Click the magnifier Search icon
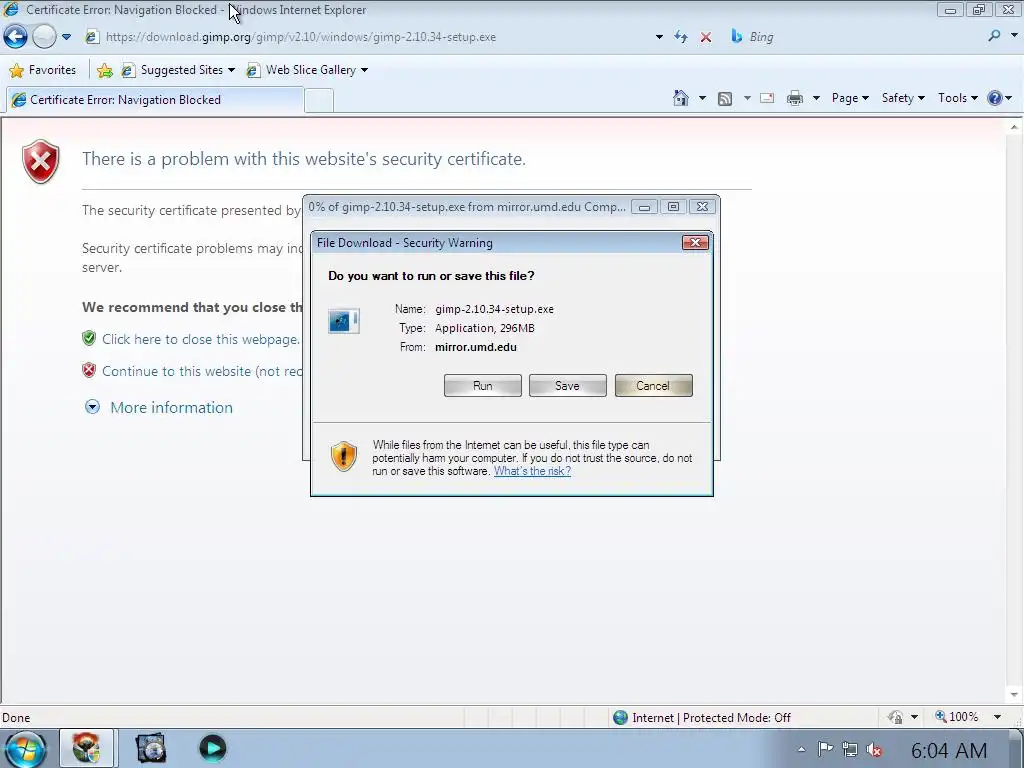Image resolution: width=1024 pixels, height=768 pixels. coord(995,37)
